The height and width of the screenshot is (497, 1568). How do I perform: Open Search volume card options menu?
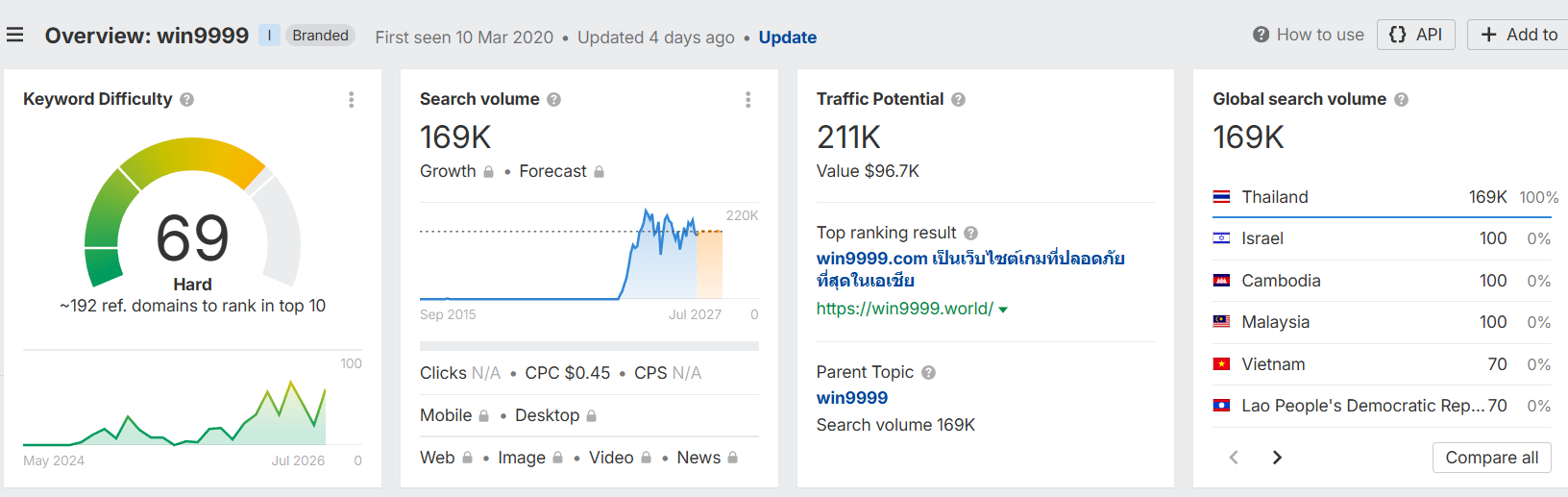[x=748, y=99]
